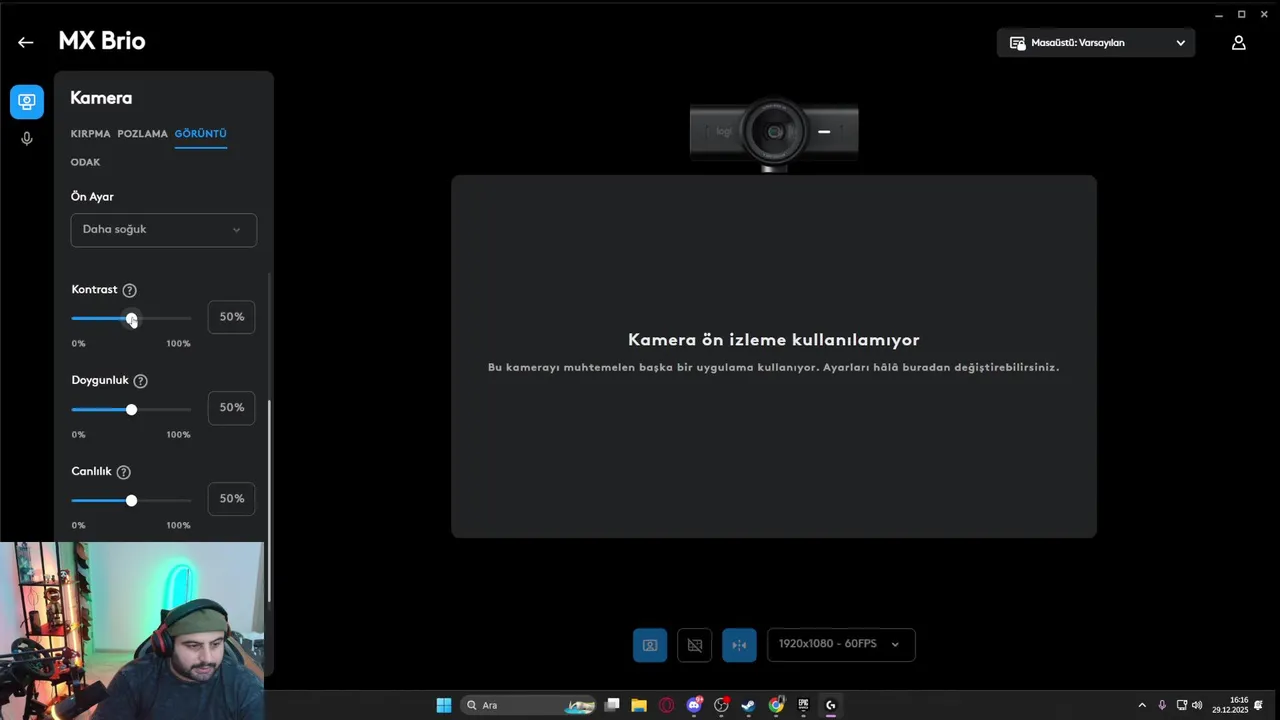The image size is (1280, 720).
Task: Open Epic Games Launcher from the taskbar
Action: [x=803, y=705]
